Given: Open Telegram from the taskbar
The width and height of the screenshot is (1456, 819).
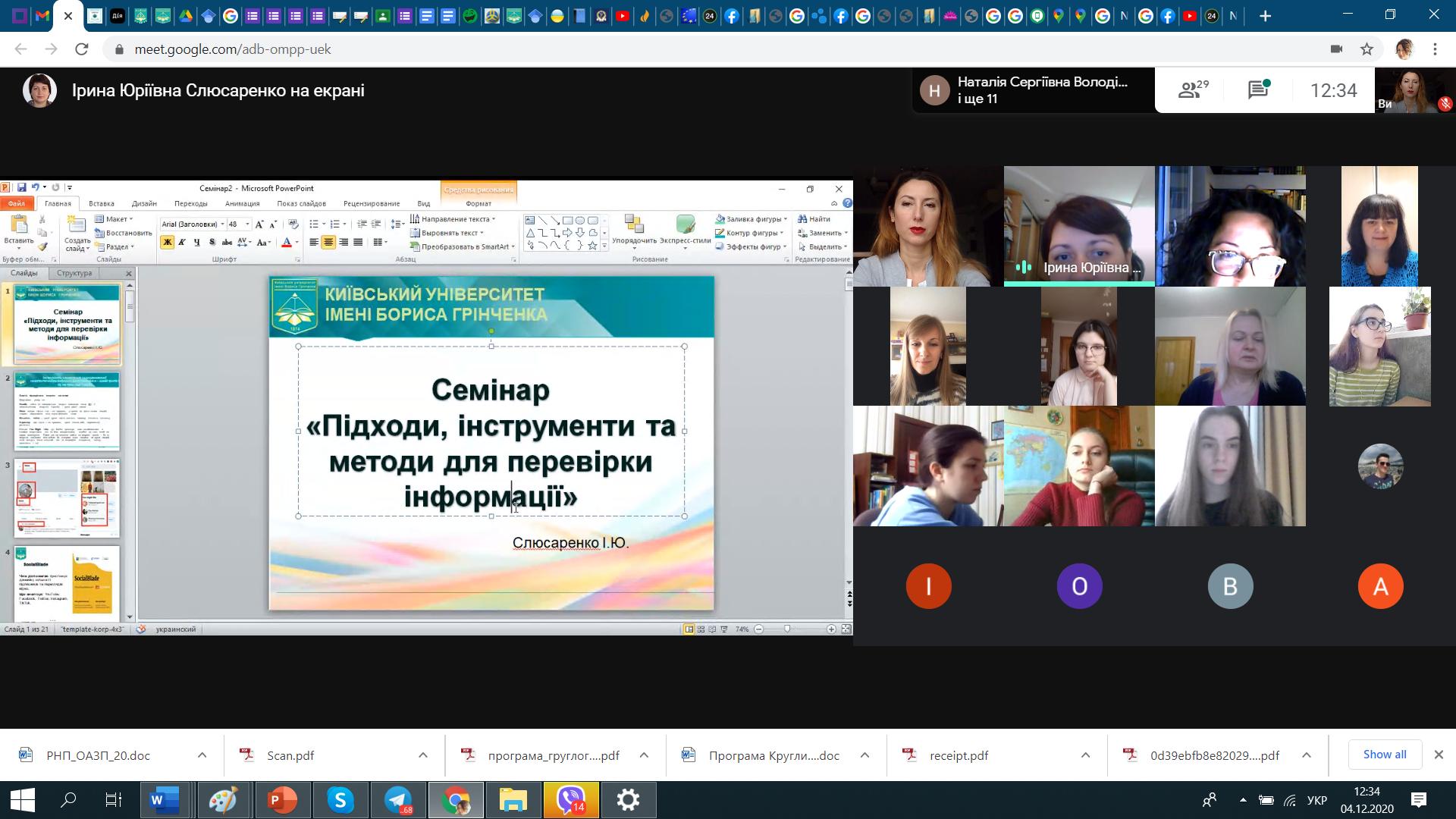Looking at the screenshot, I should click(398, 800).
